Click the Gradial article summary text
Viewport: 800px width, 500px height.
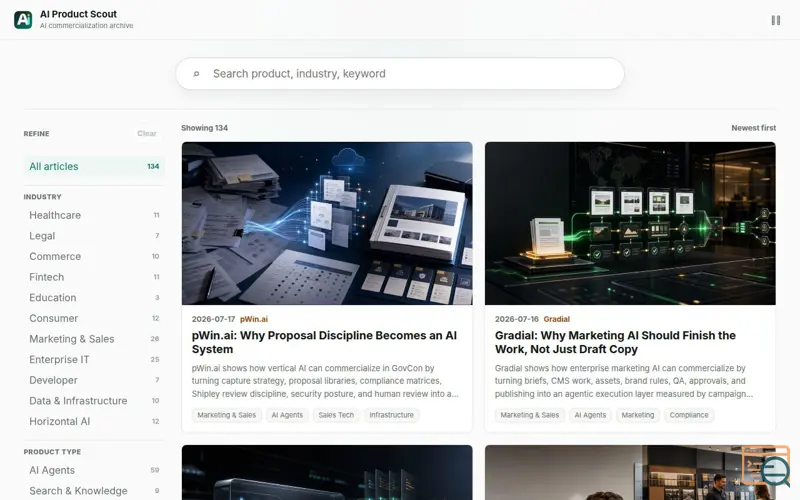(x=623, y=381)
